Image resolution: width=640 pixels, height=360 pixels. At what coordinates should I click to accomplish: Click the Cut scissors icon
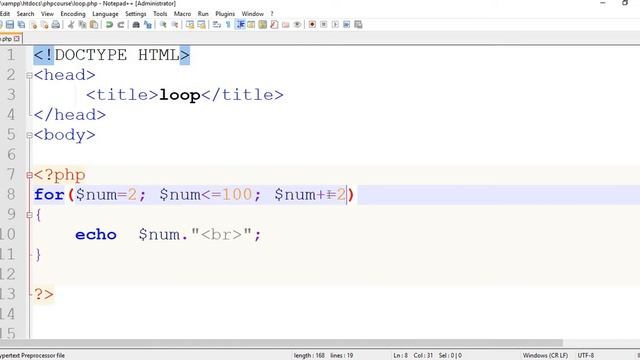coord(71,25)
